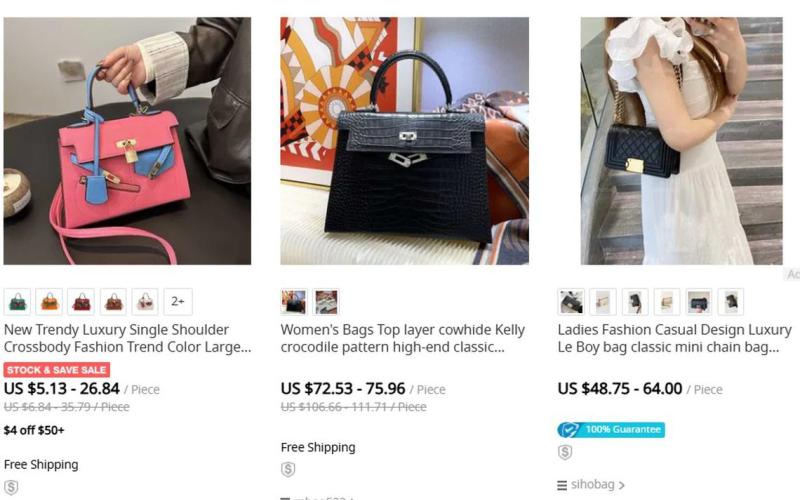Select the fifth thumbnail under Le Boy bag

[698, 302]
